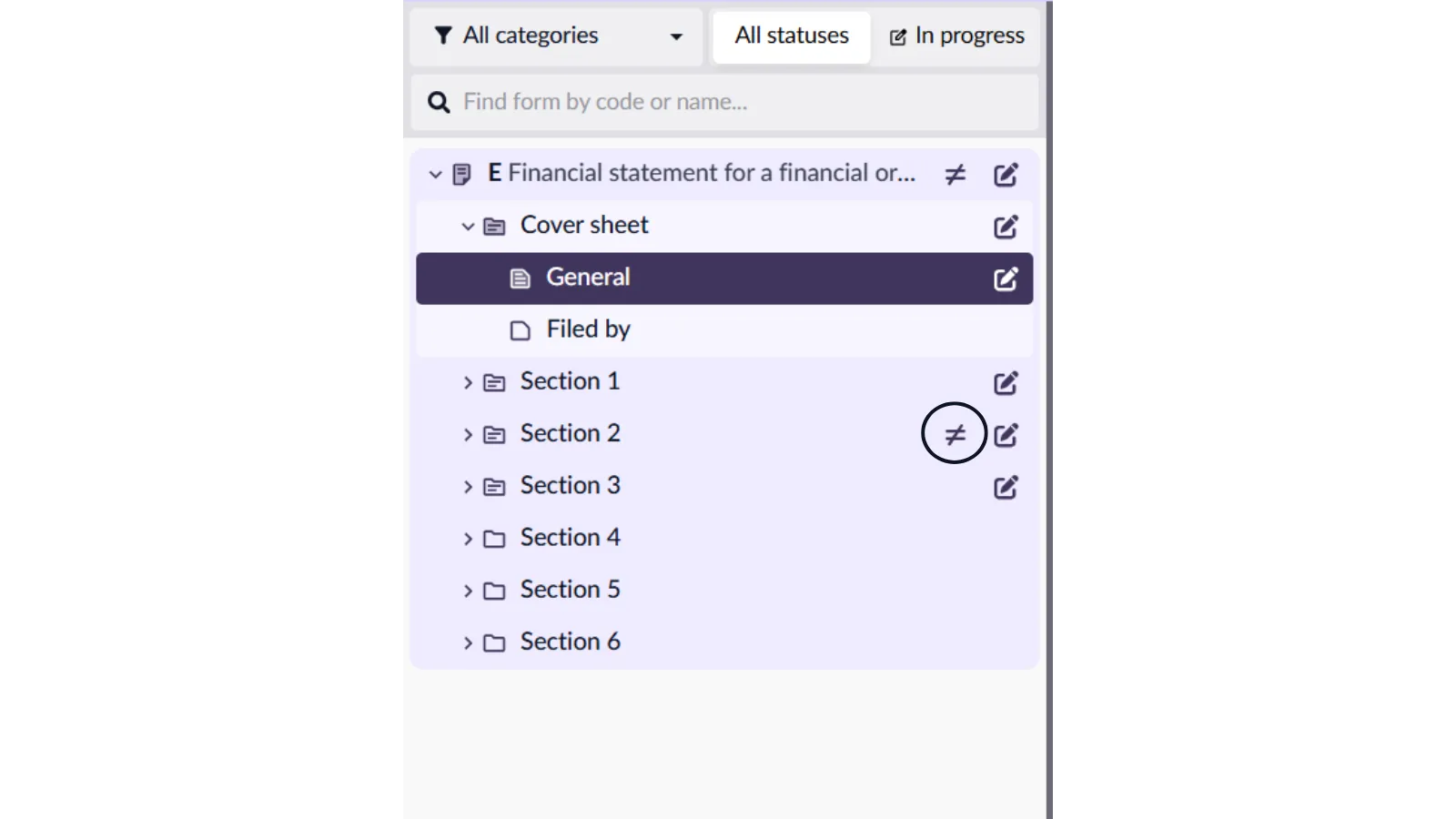
Task: Click the edit icon beside Cover sheet
Action: point(1006,227)
